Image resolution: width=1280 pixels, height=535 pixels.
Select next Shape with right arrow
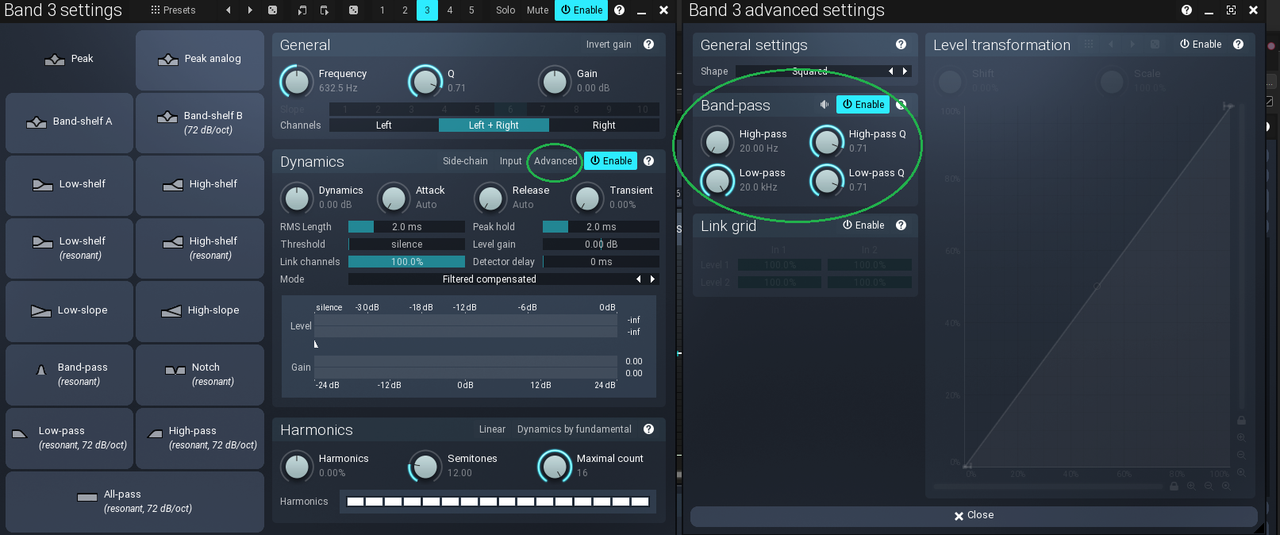coord(906,71)
